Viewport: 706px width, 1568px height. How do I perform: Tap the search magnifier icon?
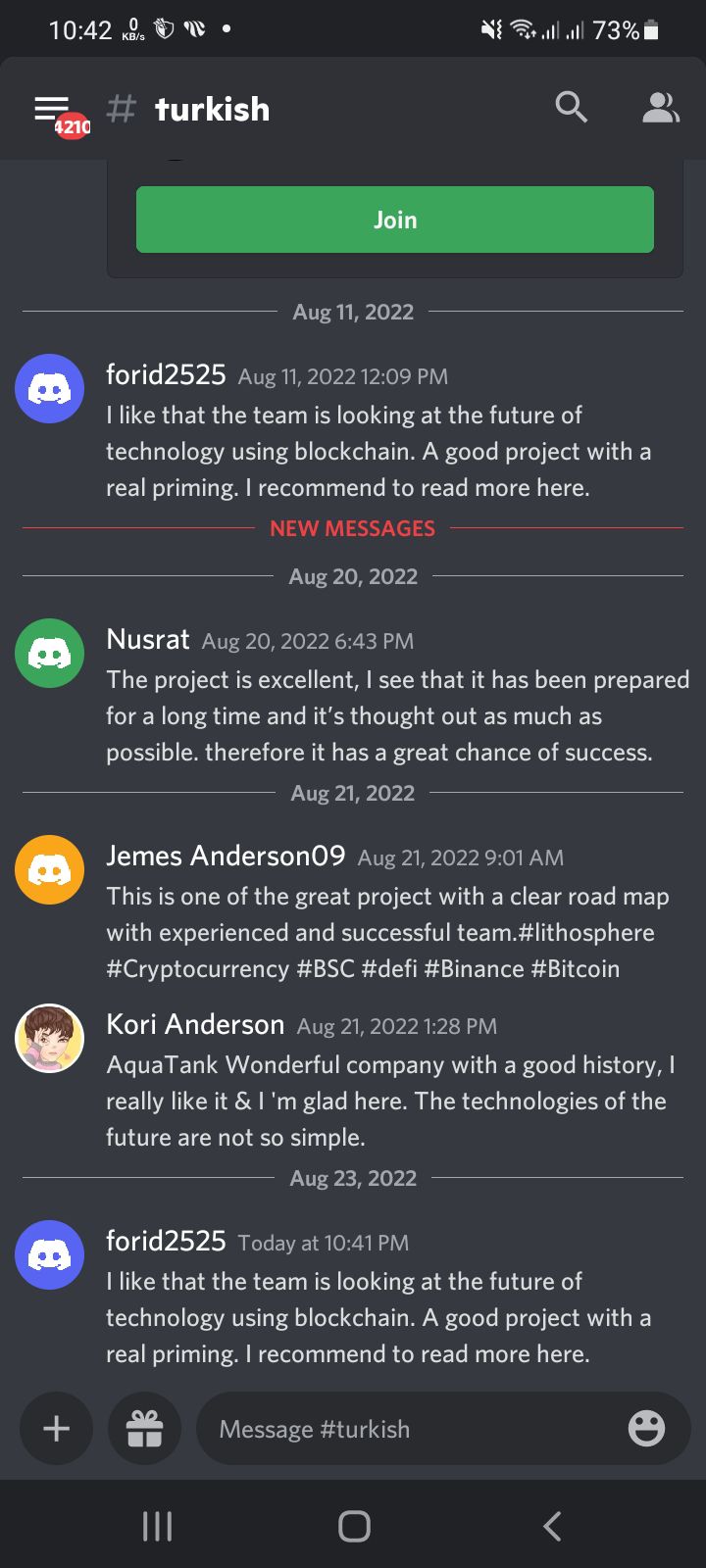point(571,107)
